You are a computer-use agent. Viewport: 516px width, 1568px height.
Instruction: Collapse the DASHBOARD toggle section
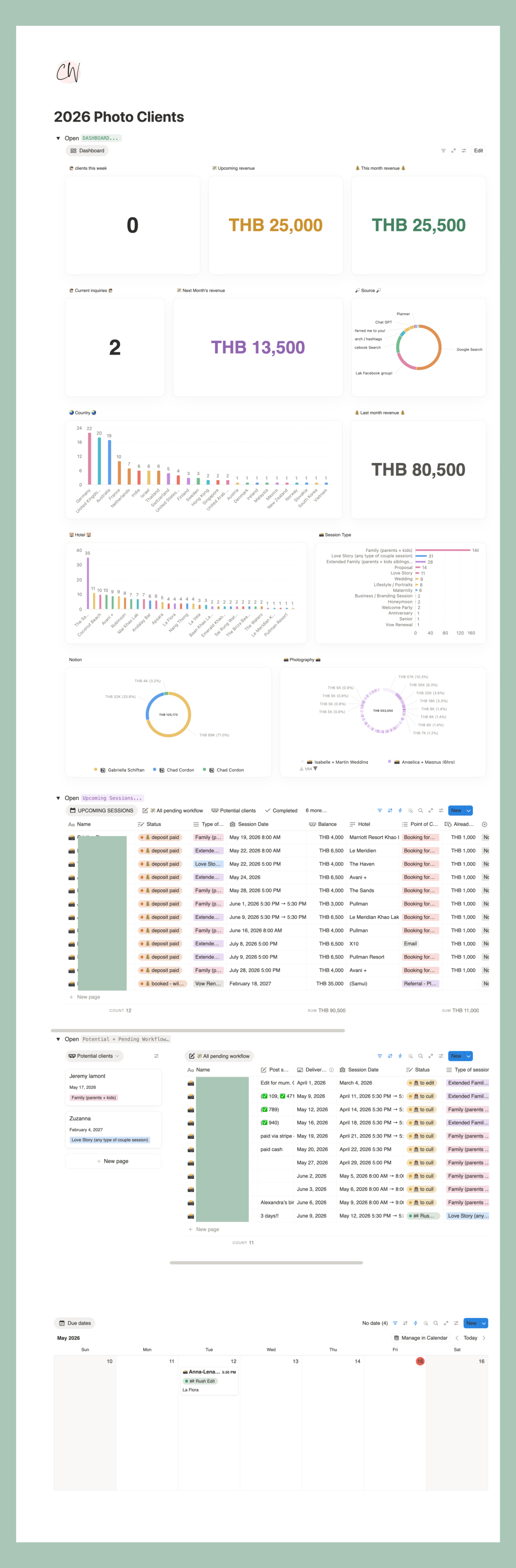click(58, 138)
